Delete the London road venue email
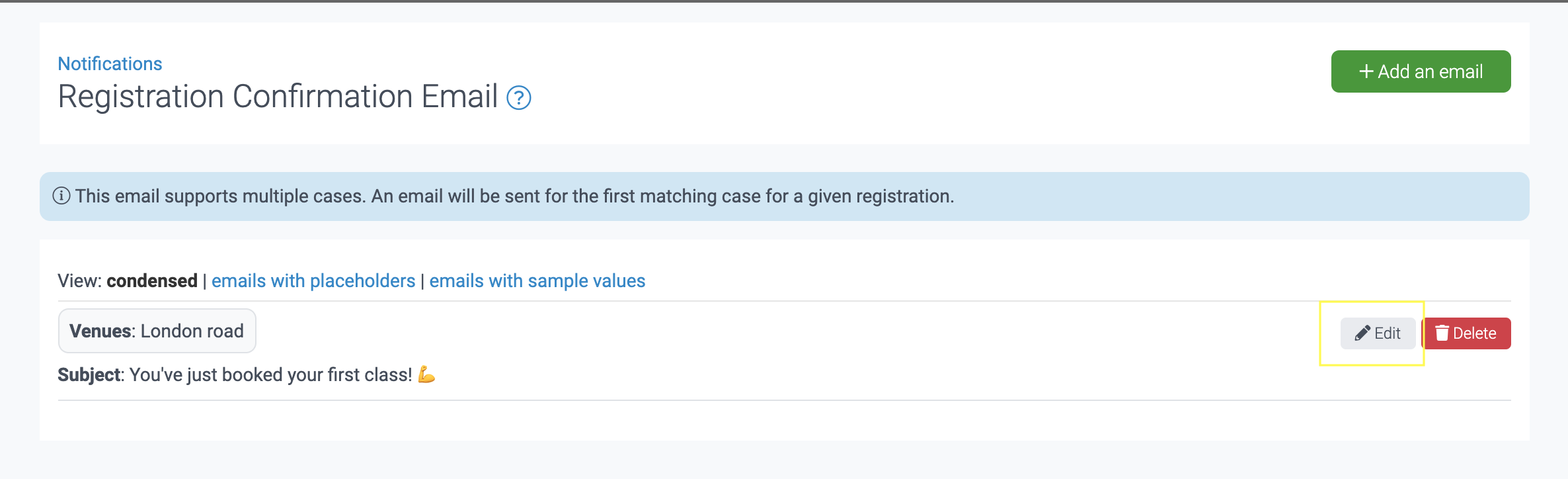1568x479 pixels. pyautogui.click(x=1466, y=333)
